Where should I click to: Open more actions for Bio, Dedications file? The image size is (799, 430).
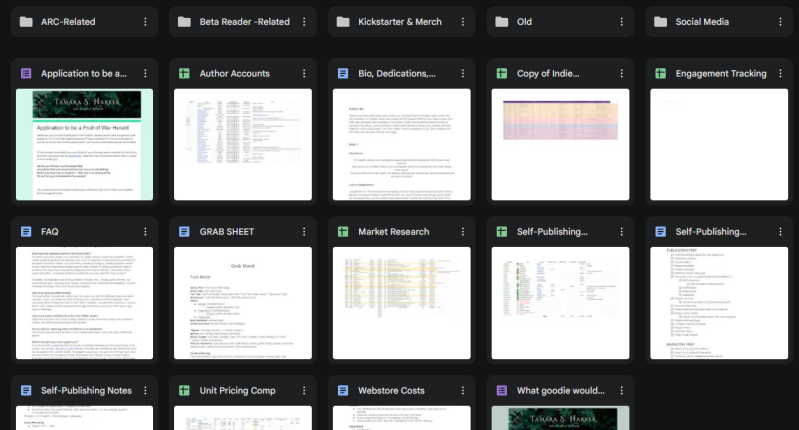coord(463,73)
